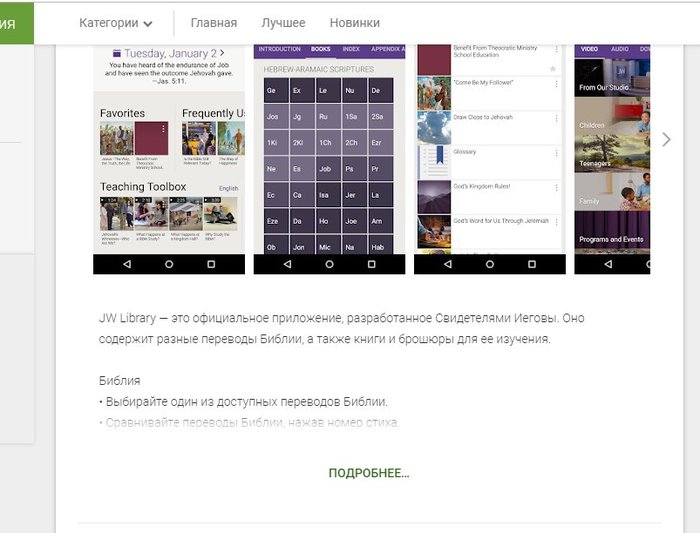Click the recents square in Bible books screenshot
The height and width of the screenshot is (533, 700).
click(371, 264)
